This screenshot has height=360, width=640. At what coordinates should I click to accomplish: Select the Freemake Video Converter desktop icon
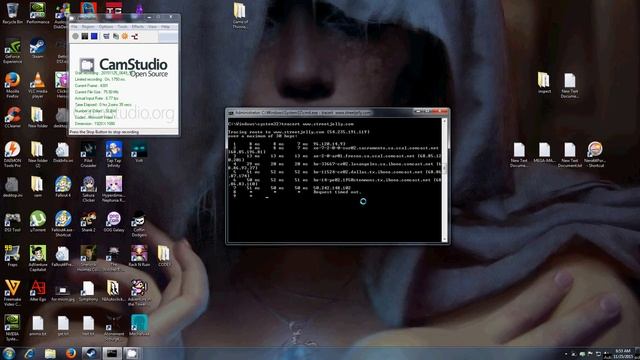12,293
